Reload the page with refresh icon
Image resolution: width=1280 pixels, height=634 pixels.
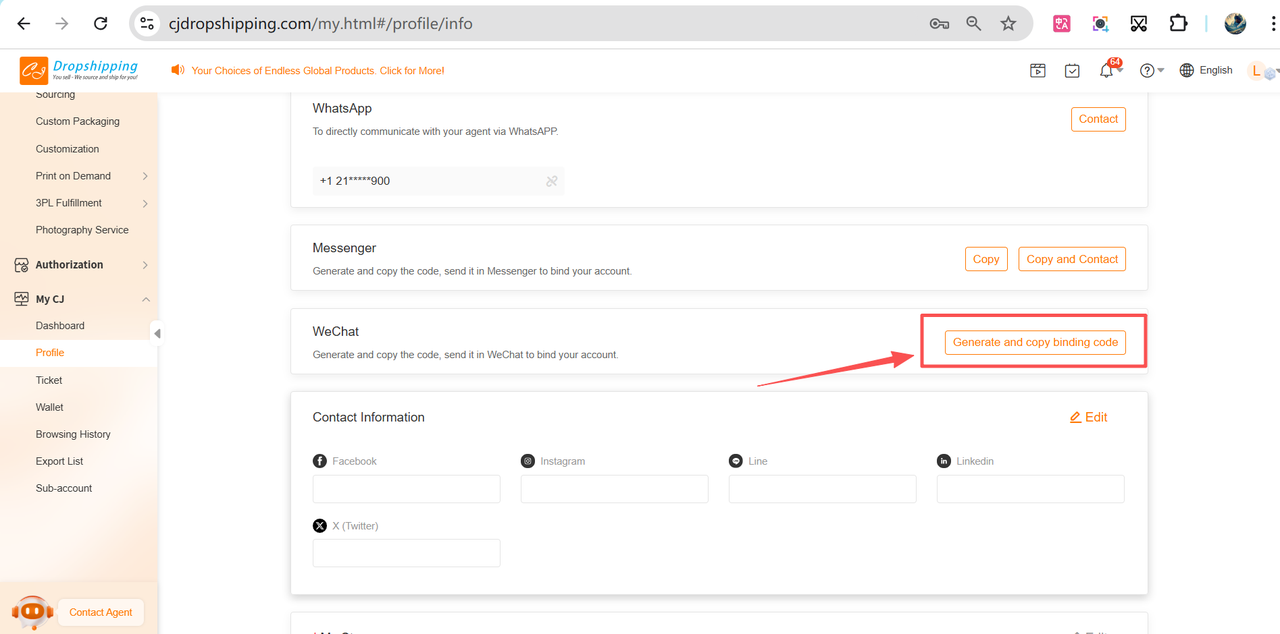[100, 23]
